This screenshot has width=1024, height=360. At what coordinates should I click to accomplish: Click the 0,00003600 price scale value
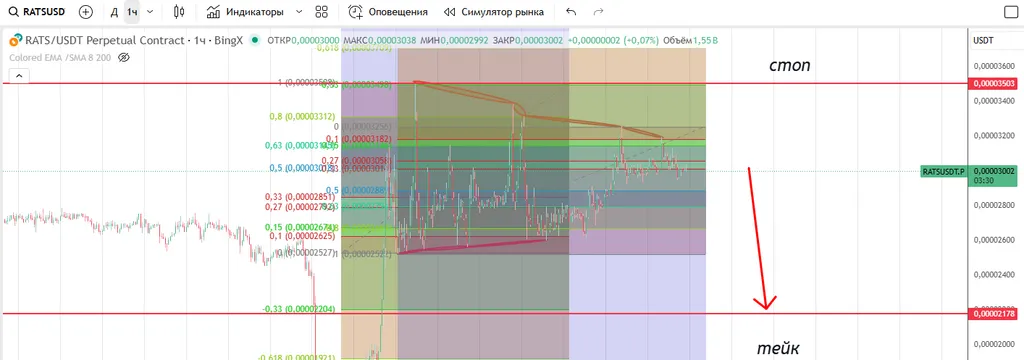pyautogui.click(x=994, y=67)
